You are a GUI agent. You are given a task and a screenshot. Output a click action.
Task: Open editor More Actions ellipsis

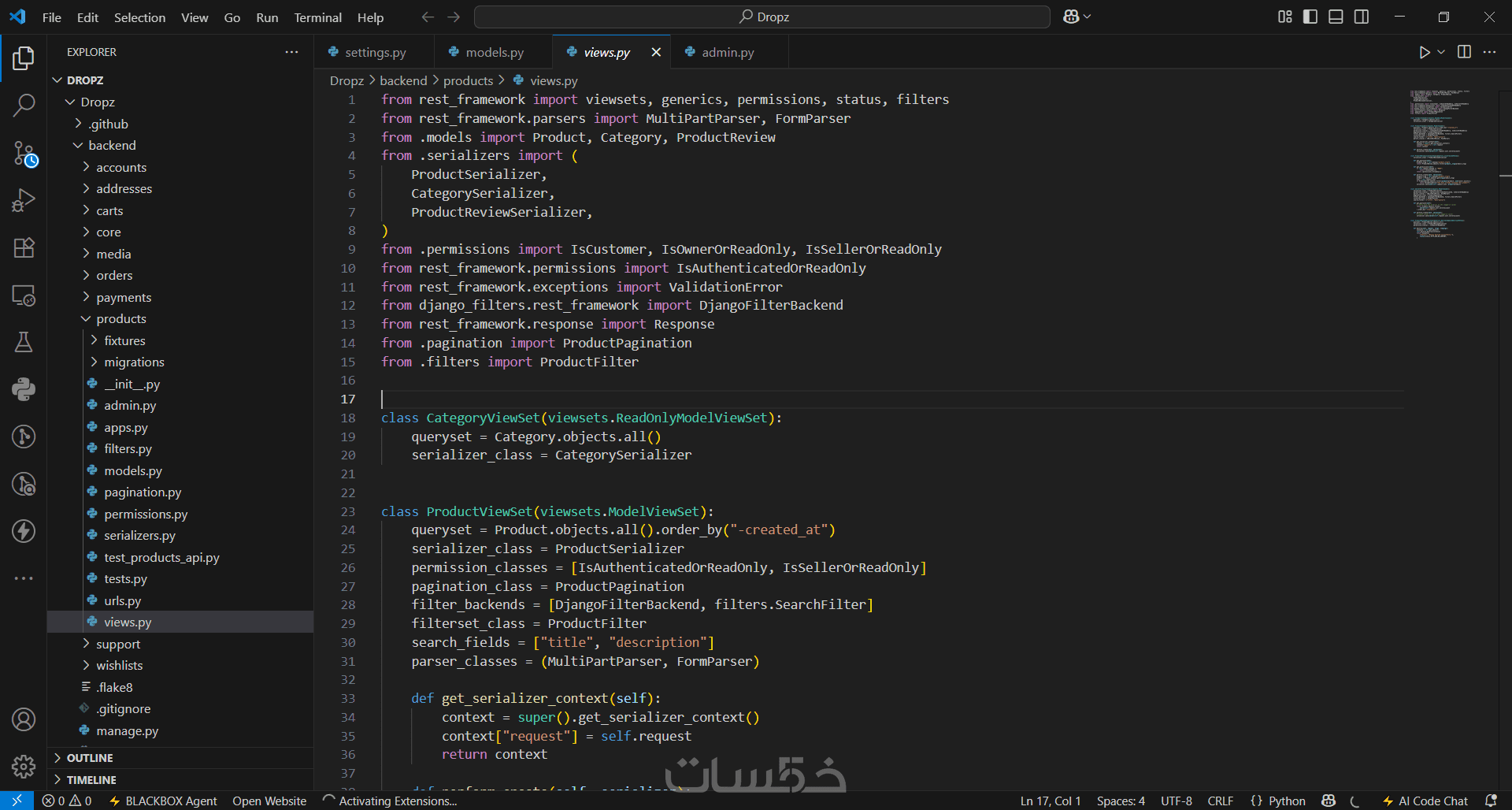(x=1489, y=52)
